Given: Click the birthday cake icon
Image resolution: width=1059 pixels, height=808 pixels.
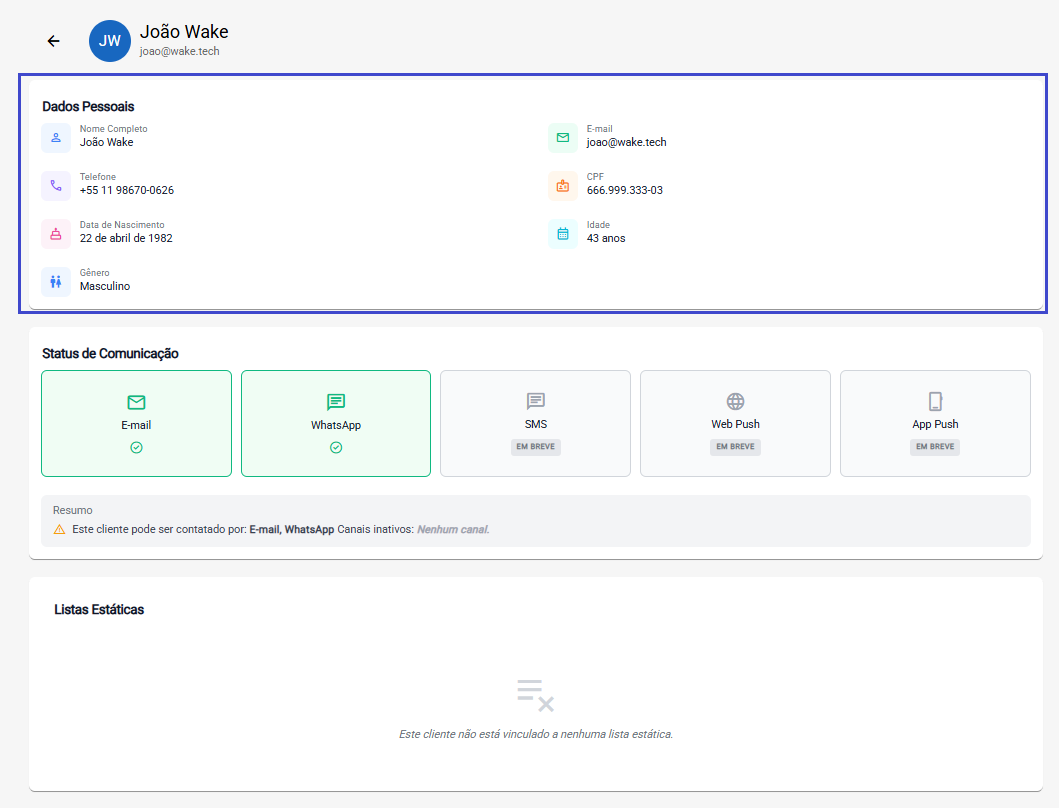Looking at the screenshot, I should (x=56, y=233).
